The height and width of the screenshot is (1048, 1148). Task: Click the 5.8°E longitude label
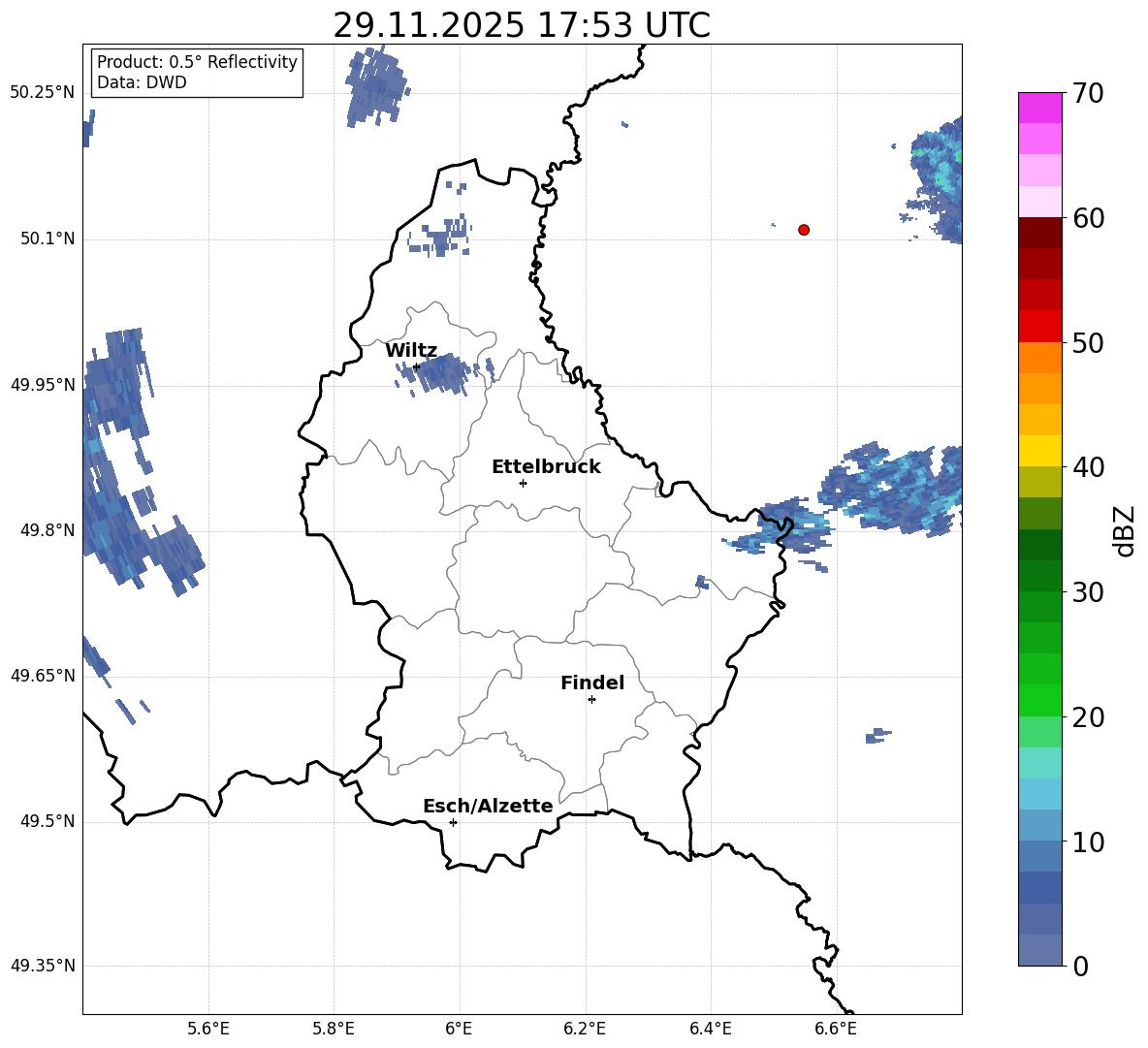[334, 1029]
